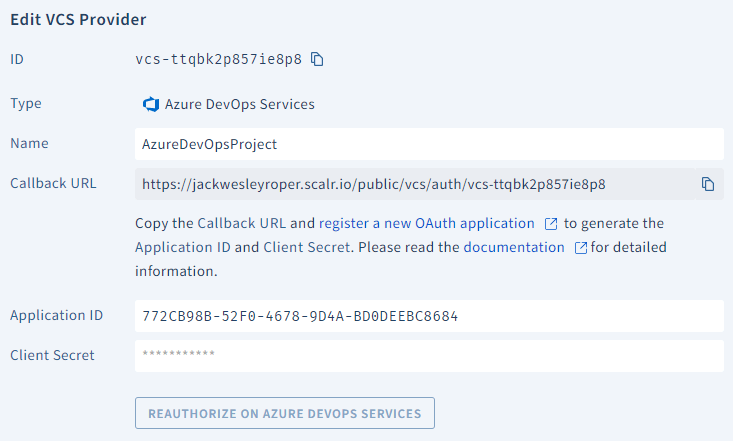Click the 'Edit VCS Provider' heading
This screenshot has height=441, width=733.
(x=78, y=20)
